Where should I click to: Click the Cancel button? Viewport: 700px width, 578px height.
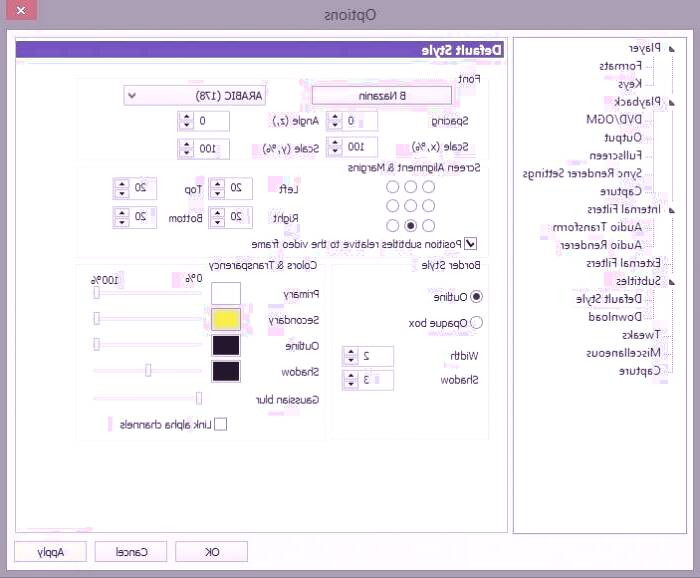click(x=132, y=551)
